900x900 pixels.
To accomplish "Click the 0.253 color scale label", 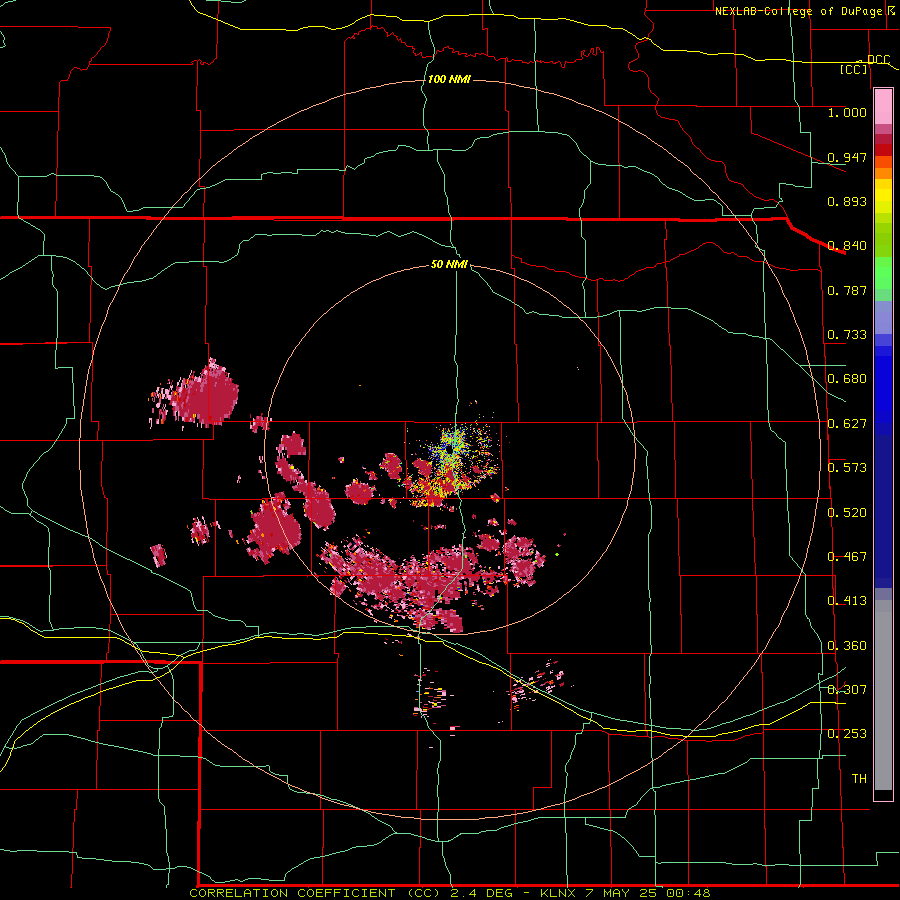I will click(847, 734).
